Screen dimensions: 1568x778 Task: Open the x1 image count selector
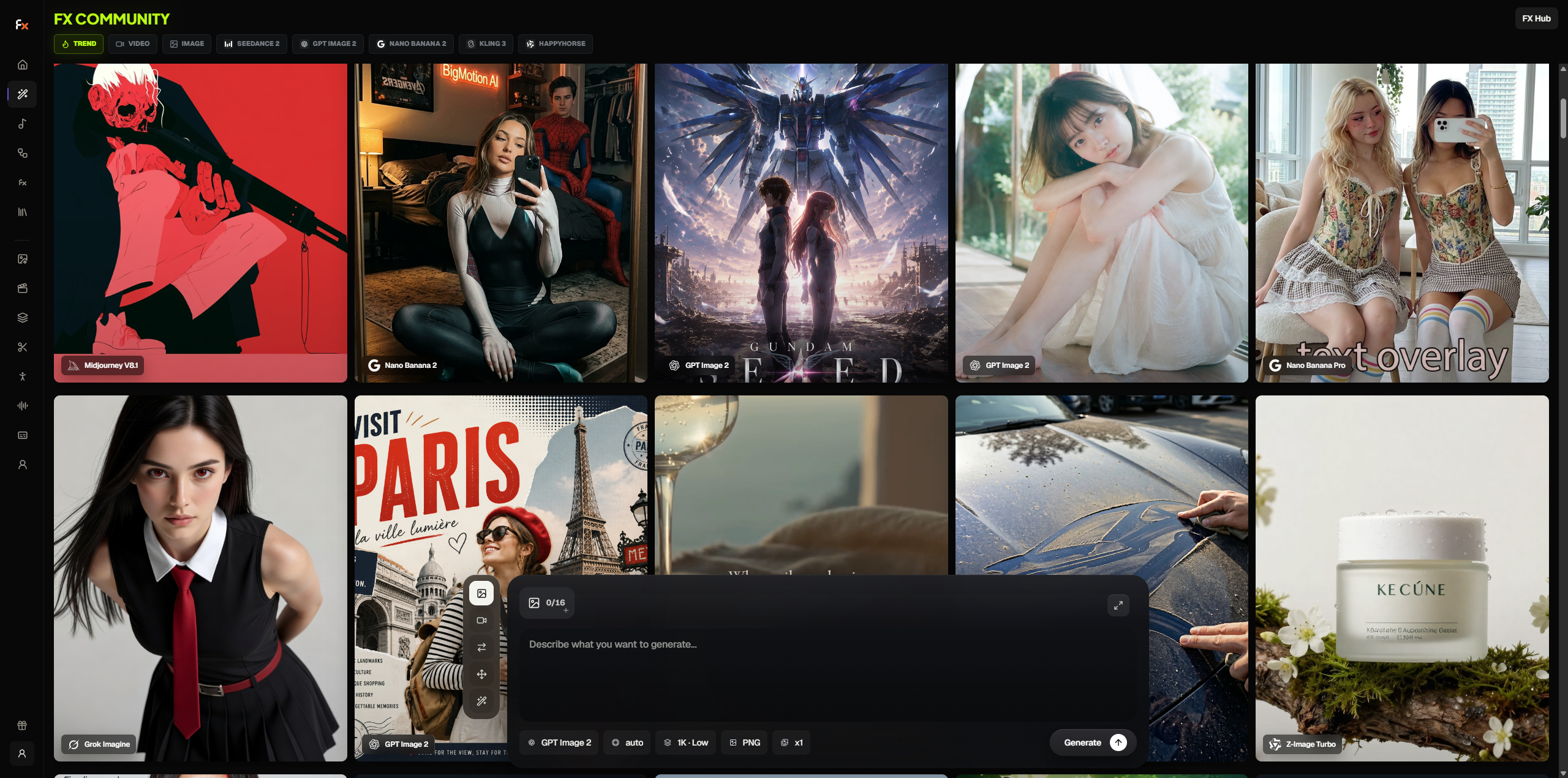pyautogui.click(x=791, y=742)
